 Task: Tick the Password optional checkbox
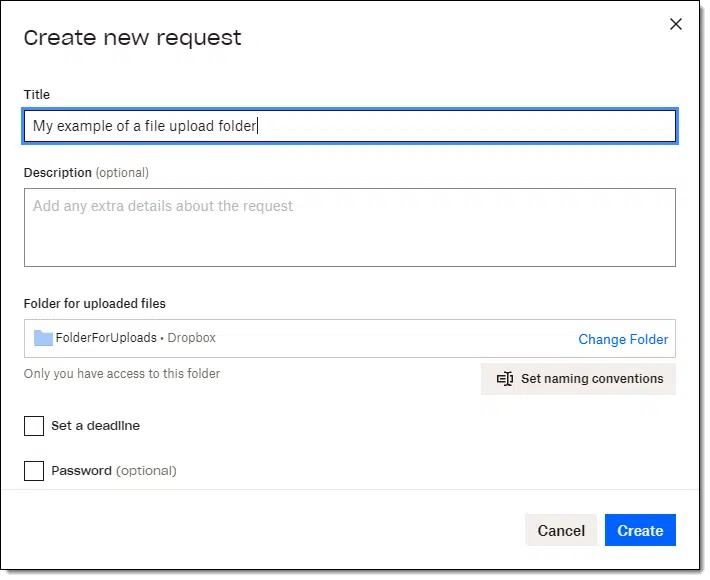pos(34,471)
